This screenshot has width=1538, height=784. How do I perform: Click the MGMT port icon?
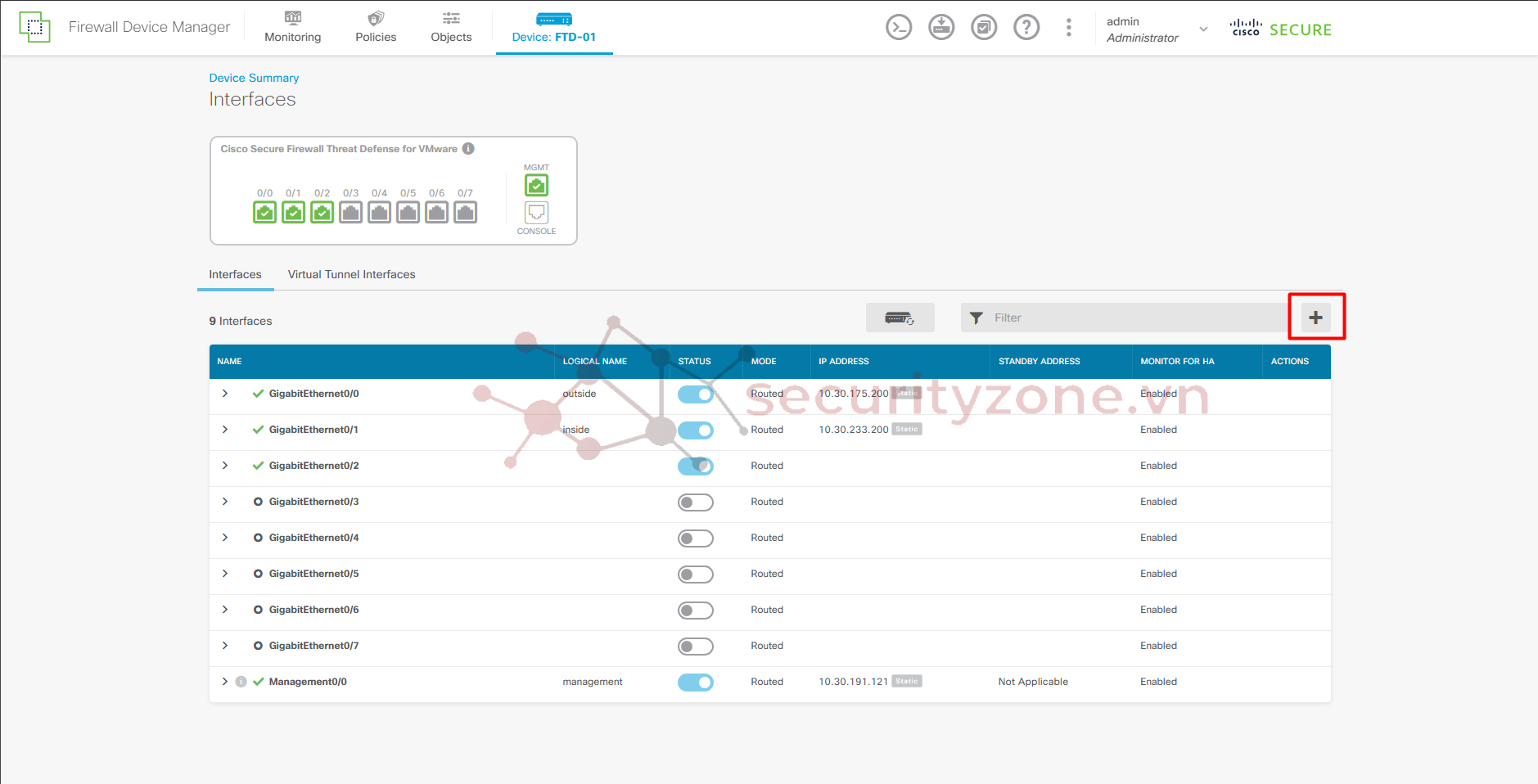pyautogui.click(x=536, y=185)
